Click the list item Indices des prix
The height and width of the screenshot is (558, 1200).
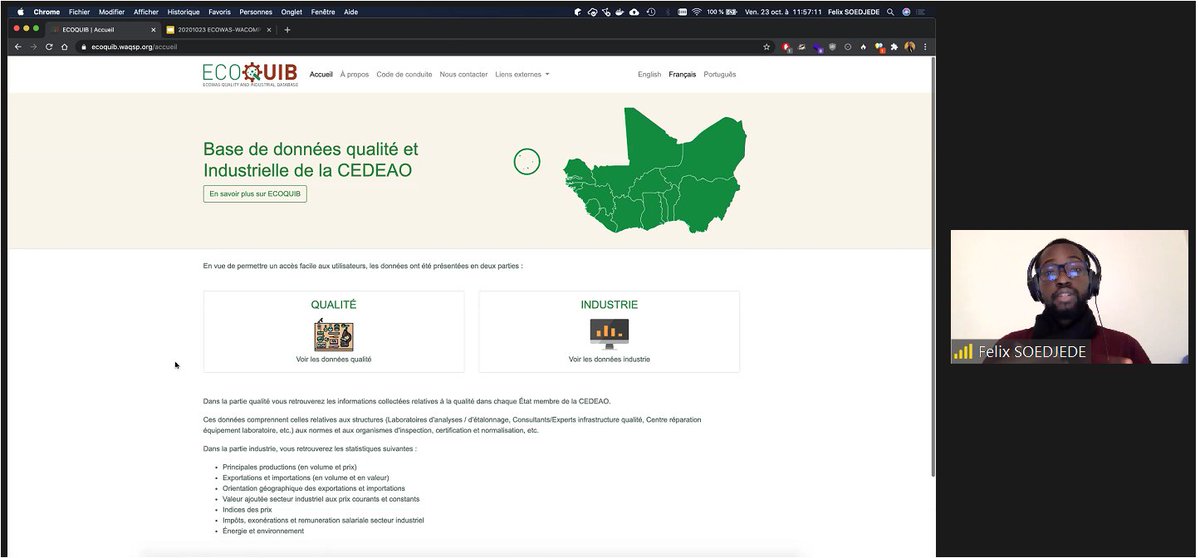[247, 510]
